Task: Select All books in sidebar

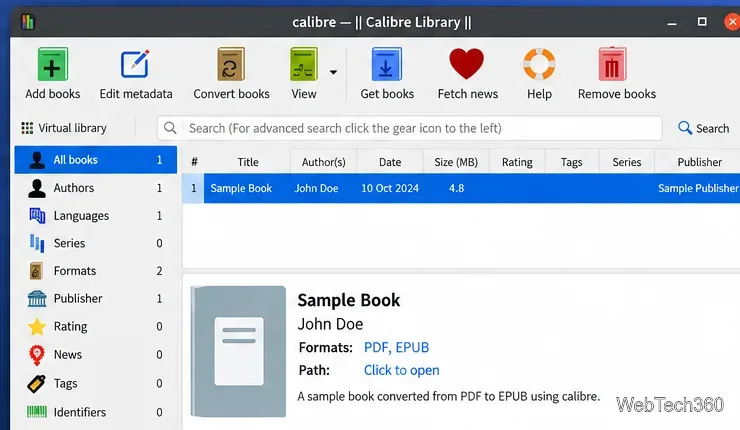Action: [x=96, y=160]
